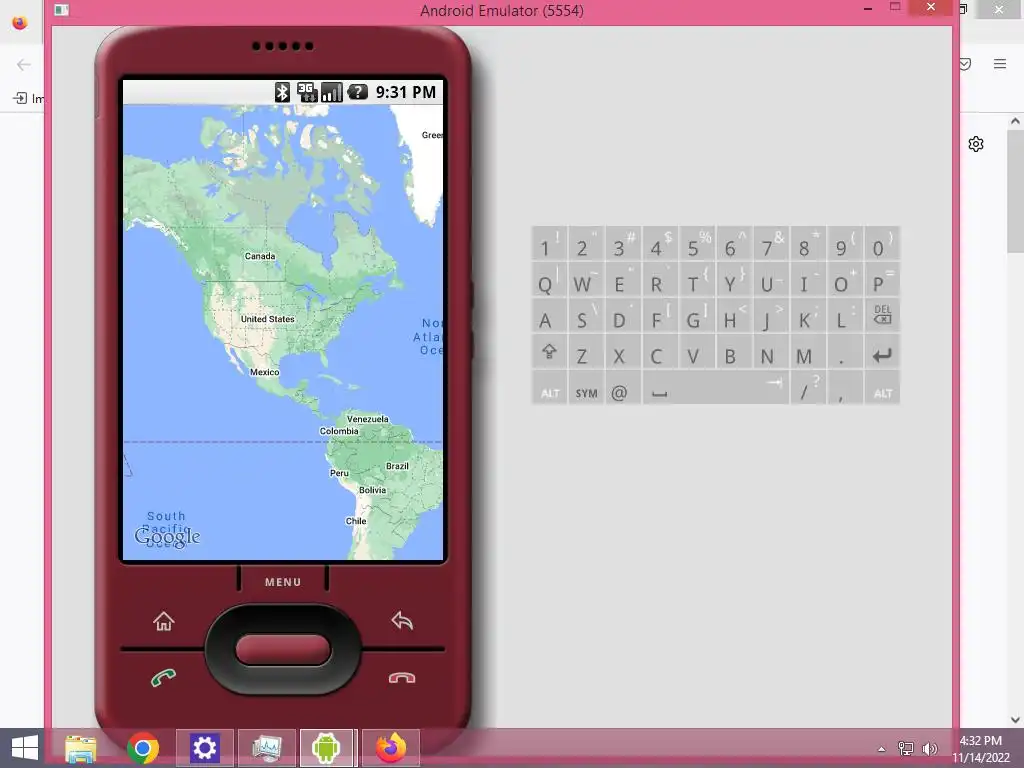Click the number 0 key

(882, 244)
